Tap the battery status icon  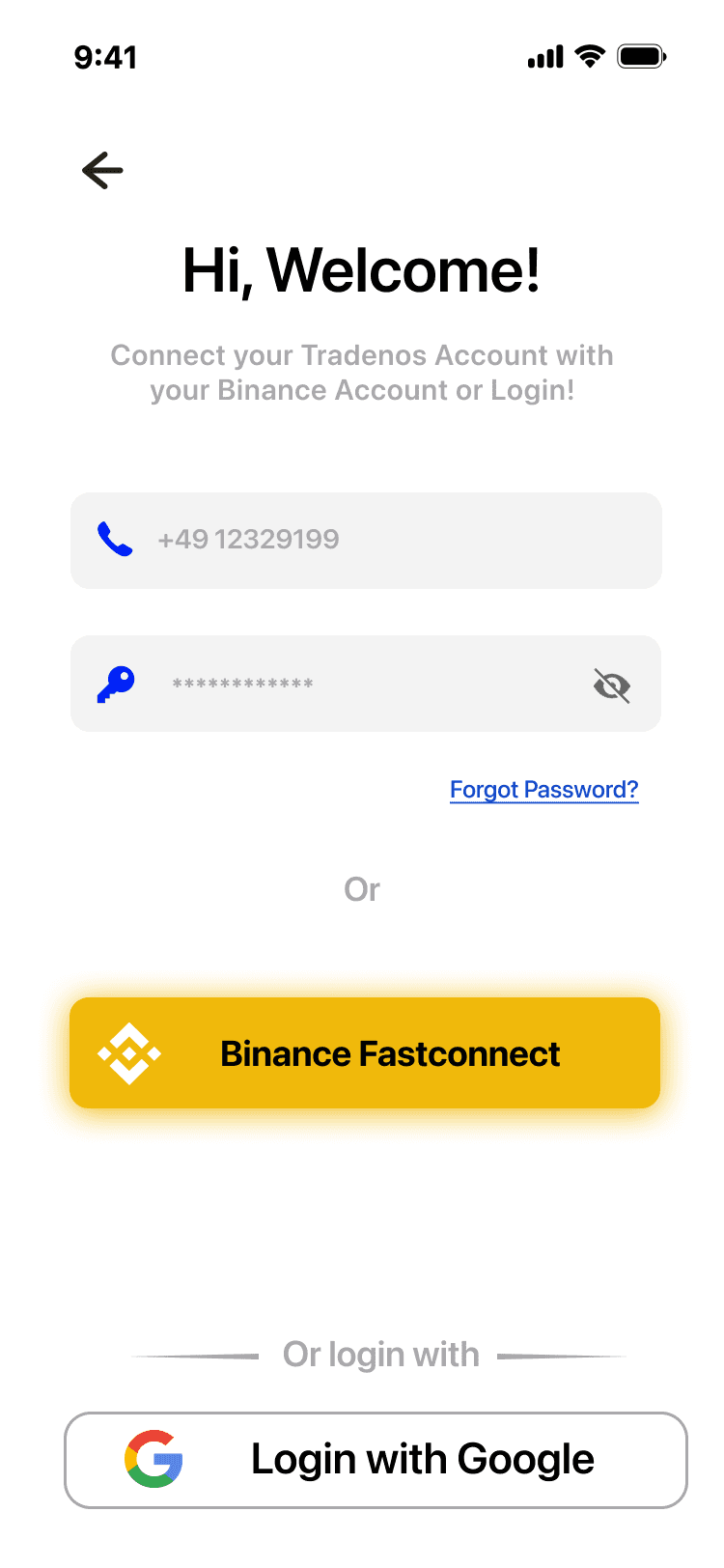pos(642,57)
